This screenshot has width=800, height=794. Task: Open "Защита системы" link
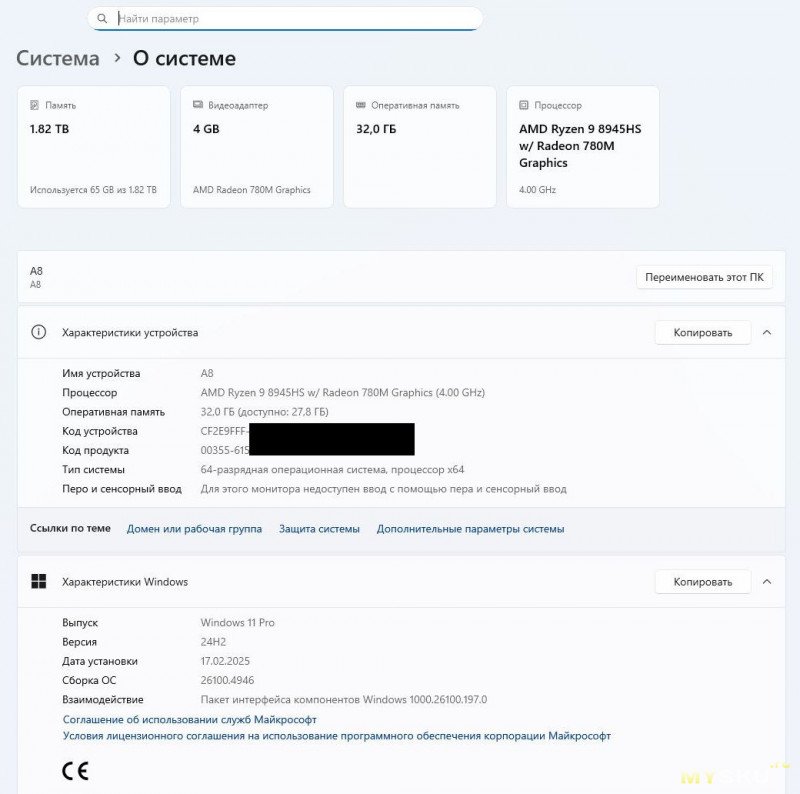(x=319, y=529)
